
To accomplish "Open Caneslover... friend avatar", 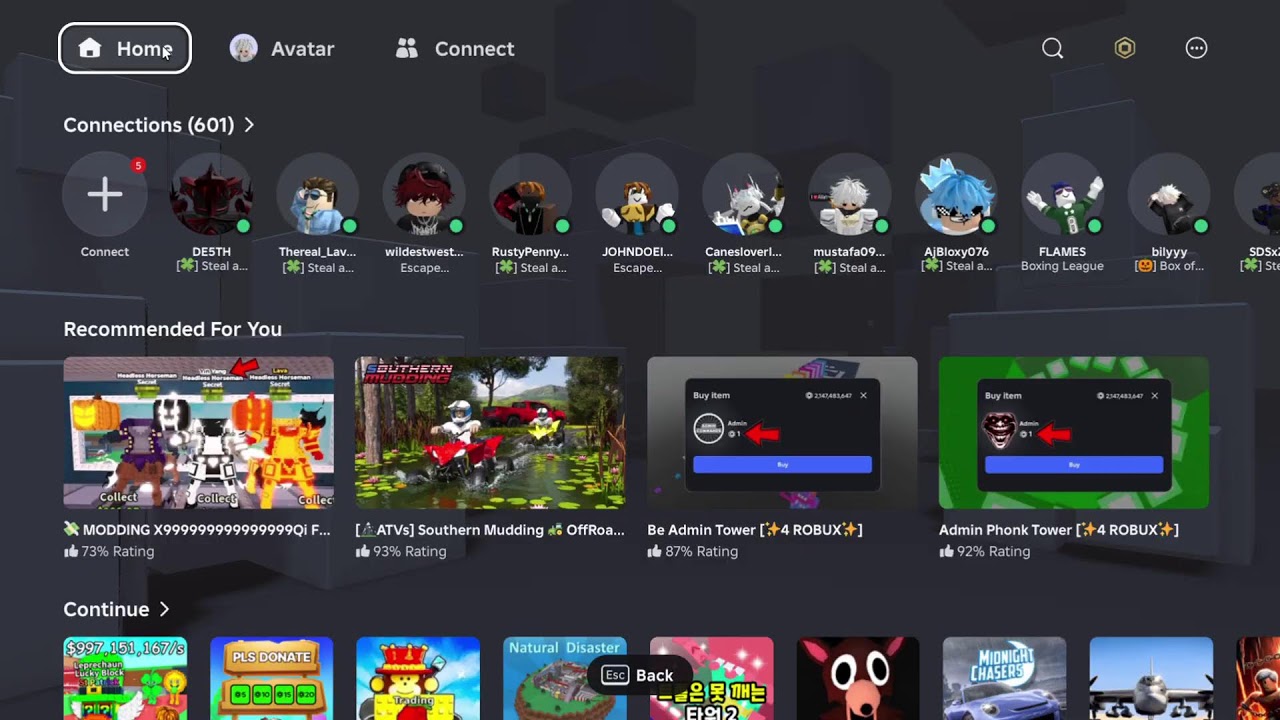I will (x=743, y=194).
